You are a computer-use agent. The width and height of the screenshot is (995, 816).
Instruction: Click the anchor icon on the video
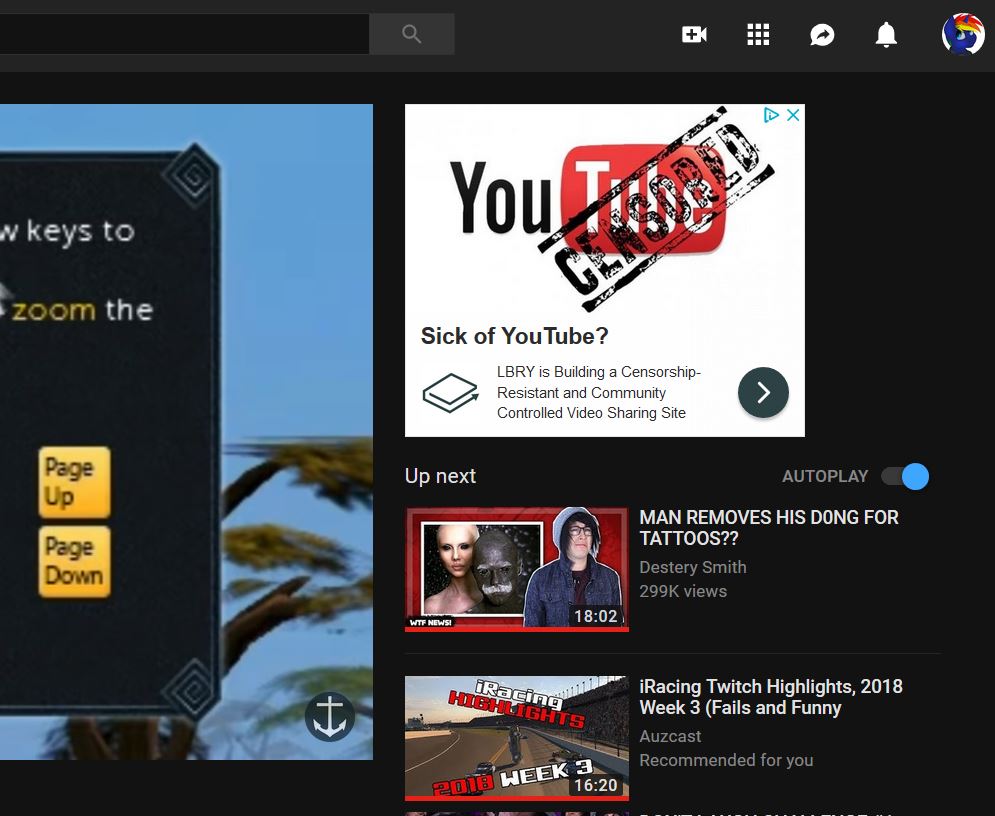pyautogui.click(x=330, y=717)
